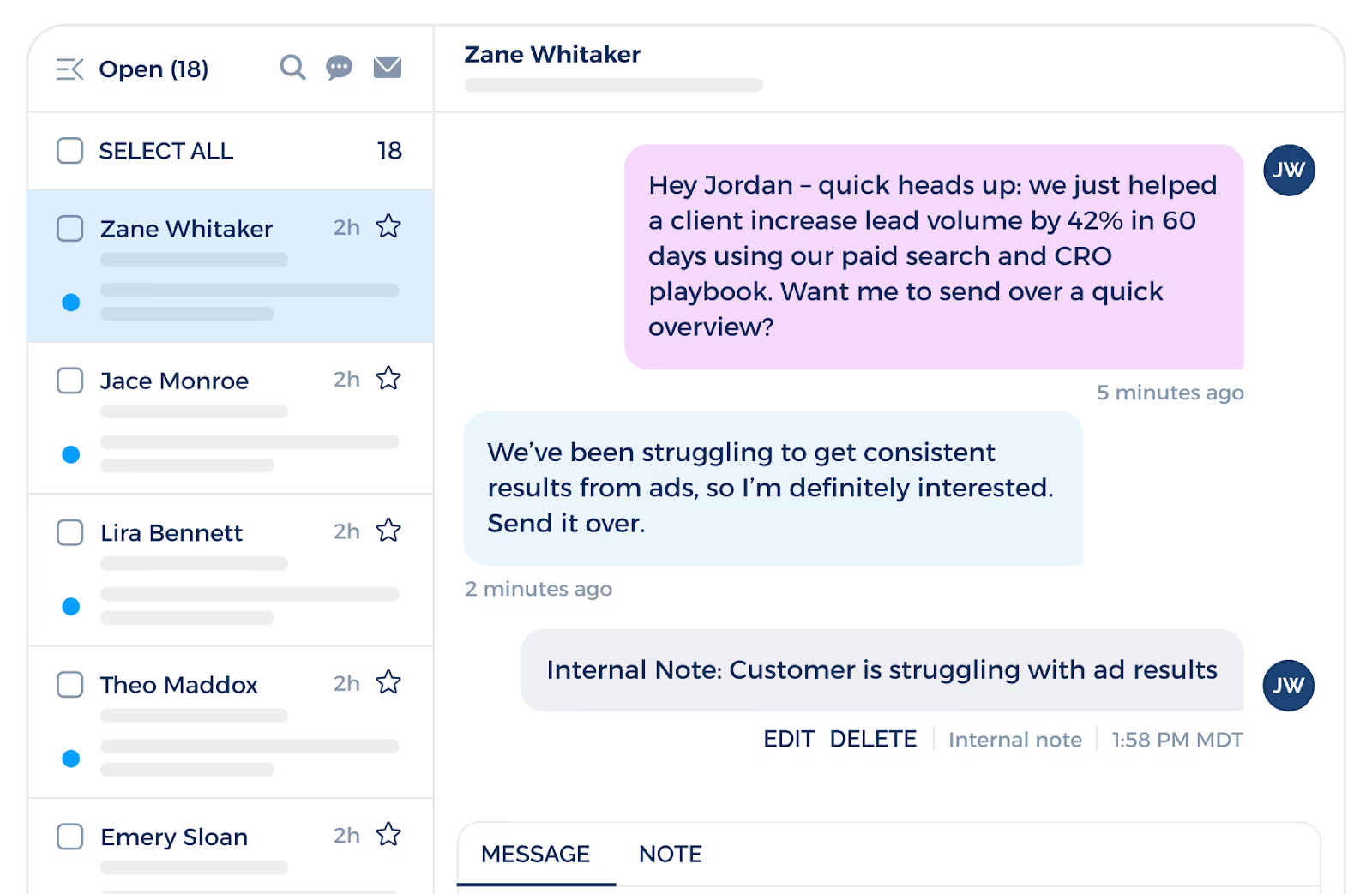The width and height of the screenshot is (1372, 894).
Task: Open the search icon in the inbox
Action: click(292, 67)
